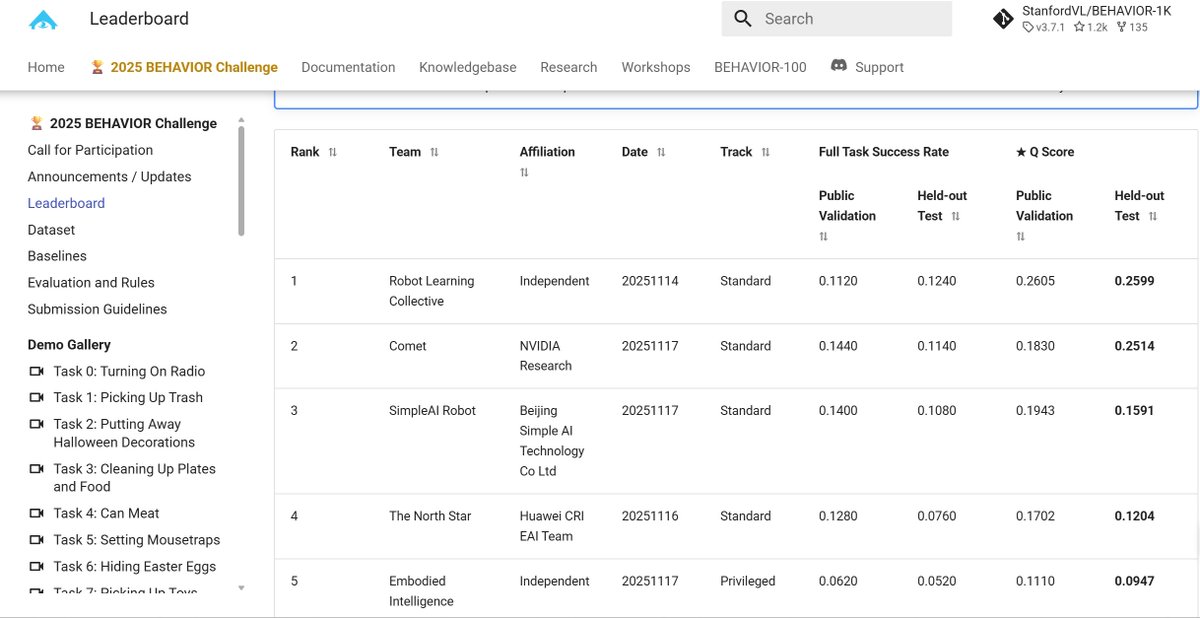Open the Research tab
Image resolution: width=1200 pixels, height=618 pixels.
tap(569, 67)
